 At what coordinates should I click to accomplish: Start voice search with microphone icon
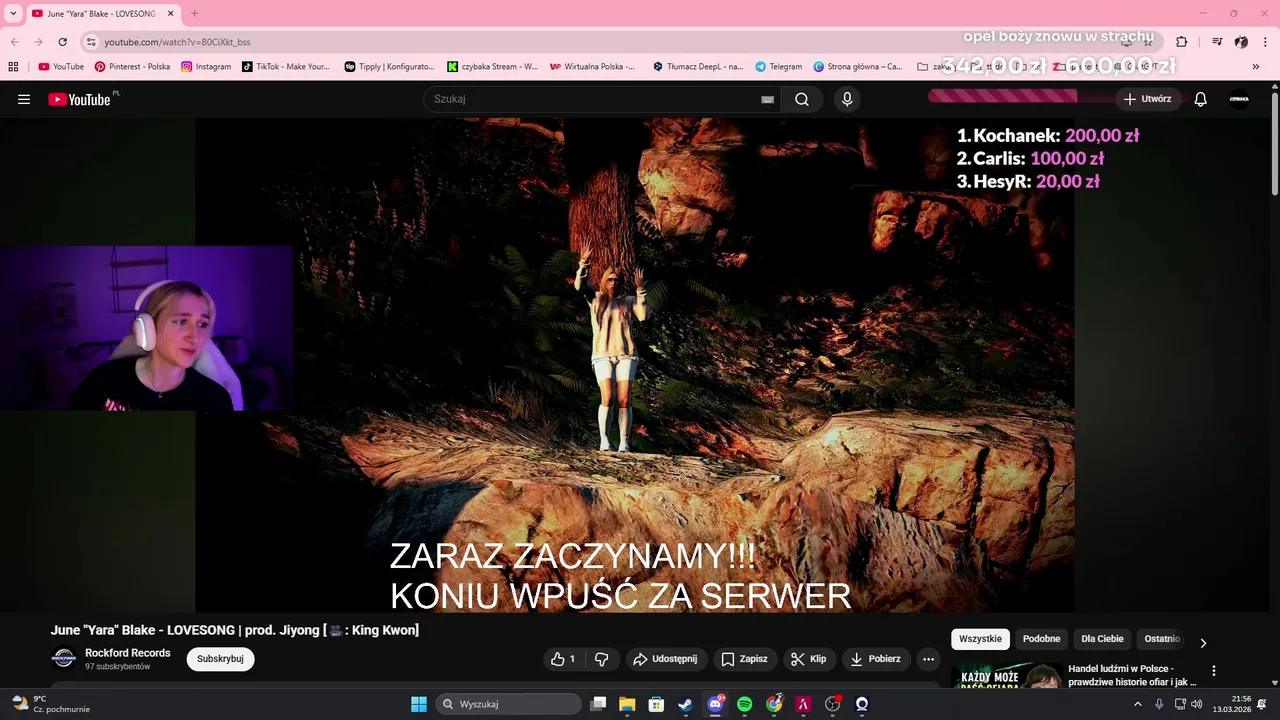click(x=847, y=99)
